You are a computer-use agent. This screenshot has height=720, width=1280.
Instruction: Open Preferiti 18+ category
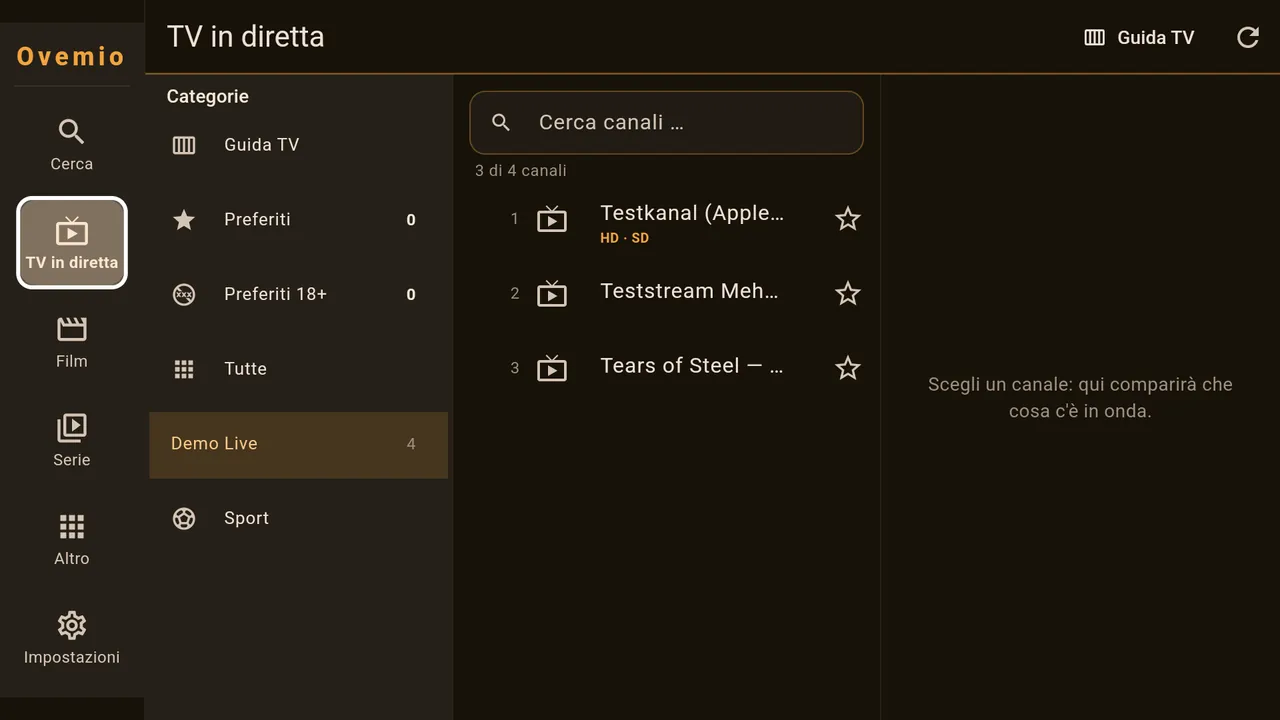[x=298, y=294]
